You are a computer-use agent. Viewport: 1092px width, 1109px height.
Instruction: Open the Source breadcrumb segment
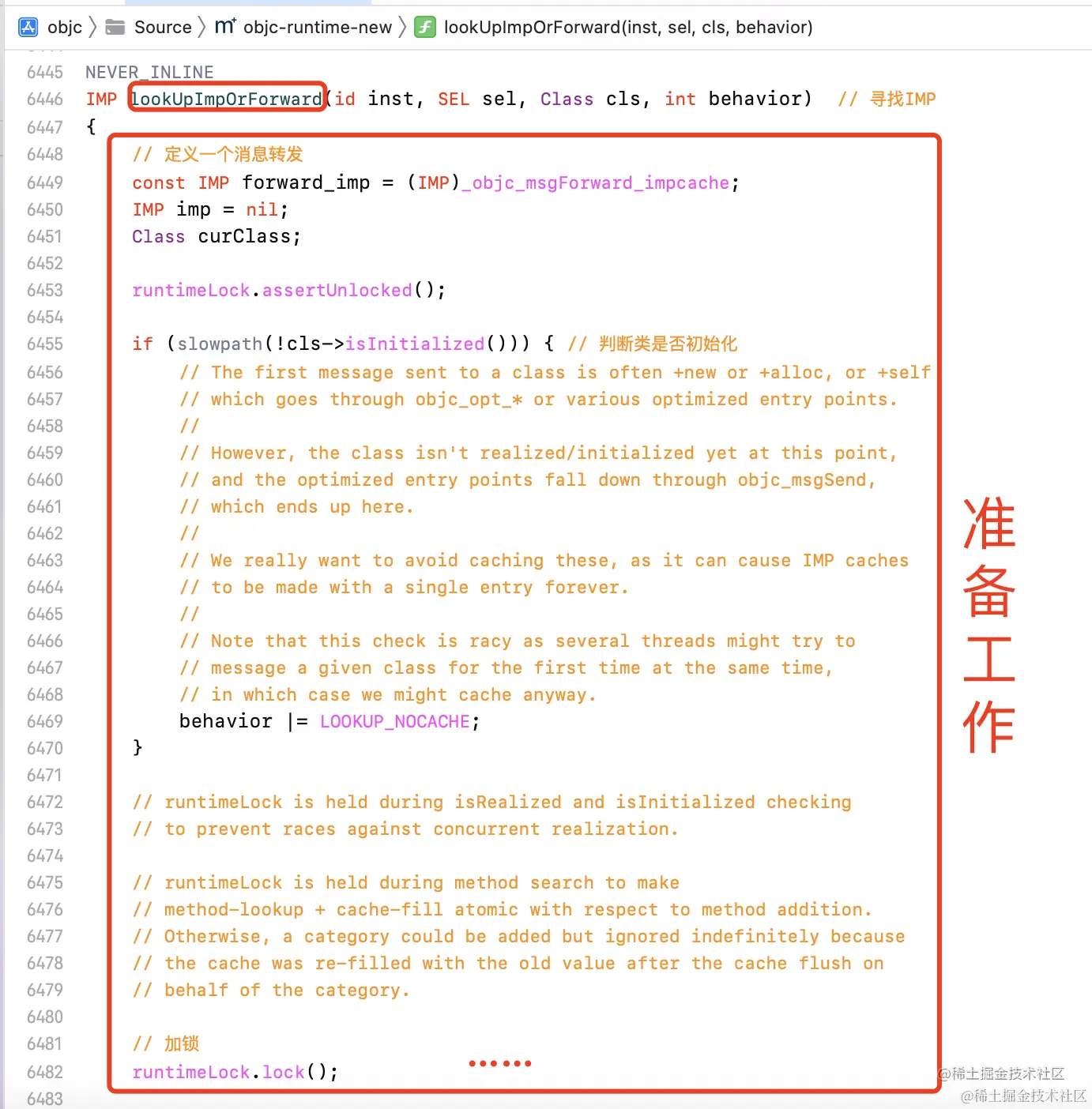(163, 27)
